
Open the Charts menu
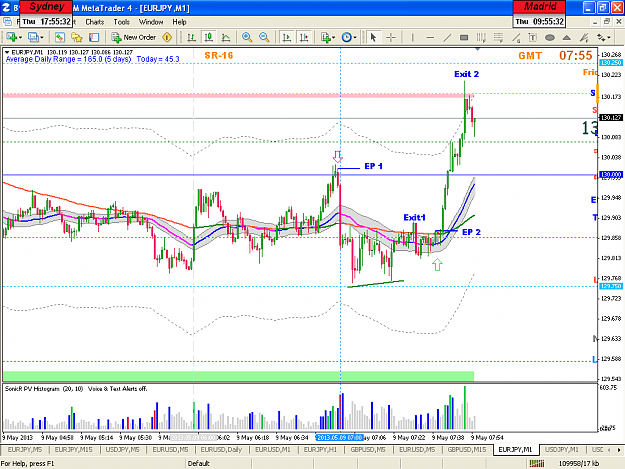pyautogui.click(x=95, y=22)
